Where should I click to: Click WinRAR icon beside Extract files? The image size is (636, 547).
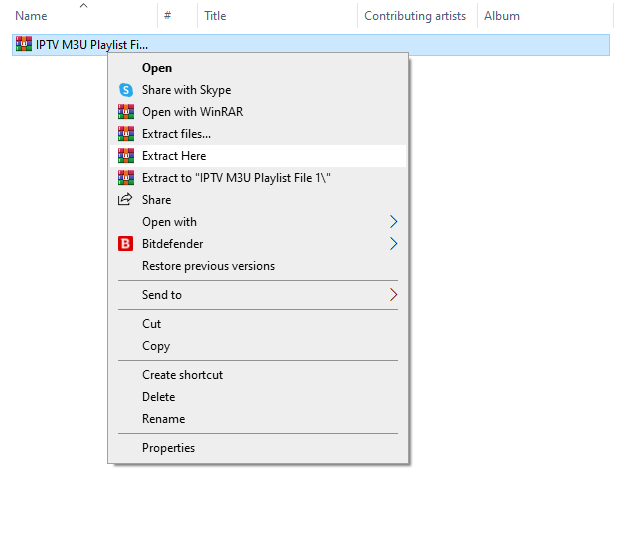click(126, 134)
